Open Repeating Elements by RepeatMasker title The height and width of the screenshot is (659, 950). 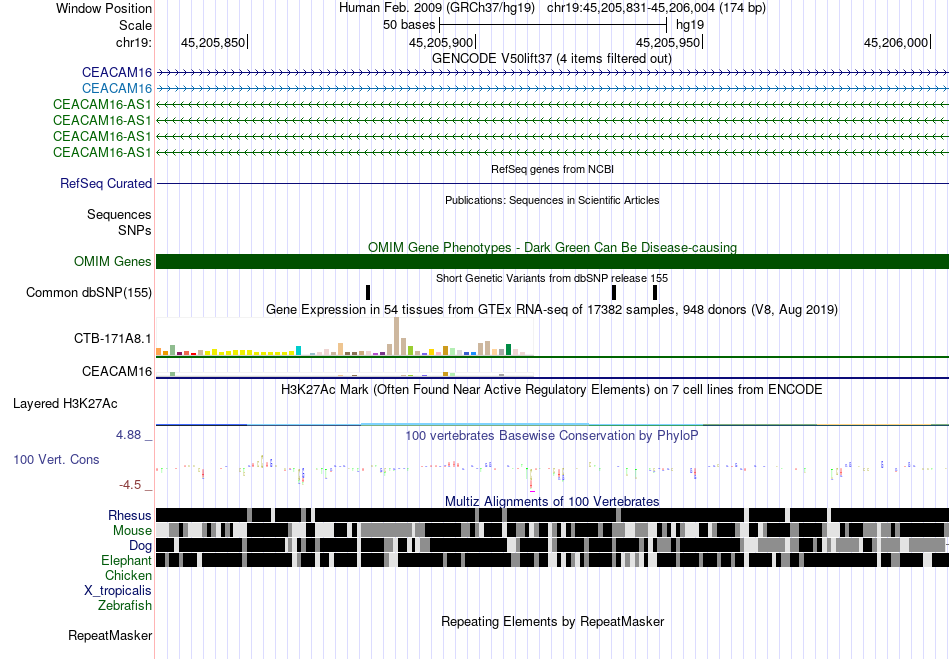[552, 621]
